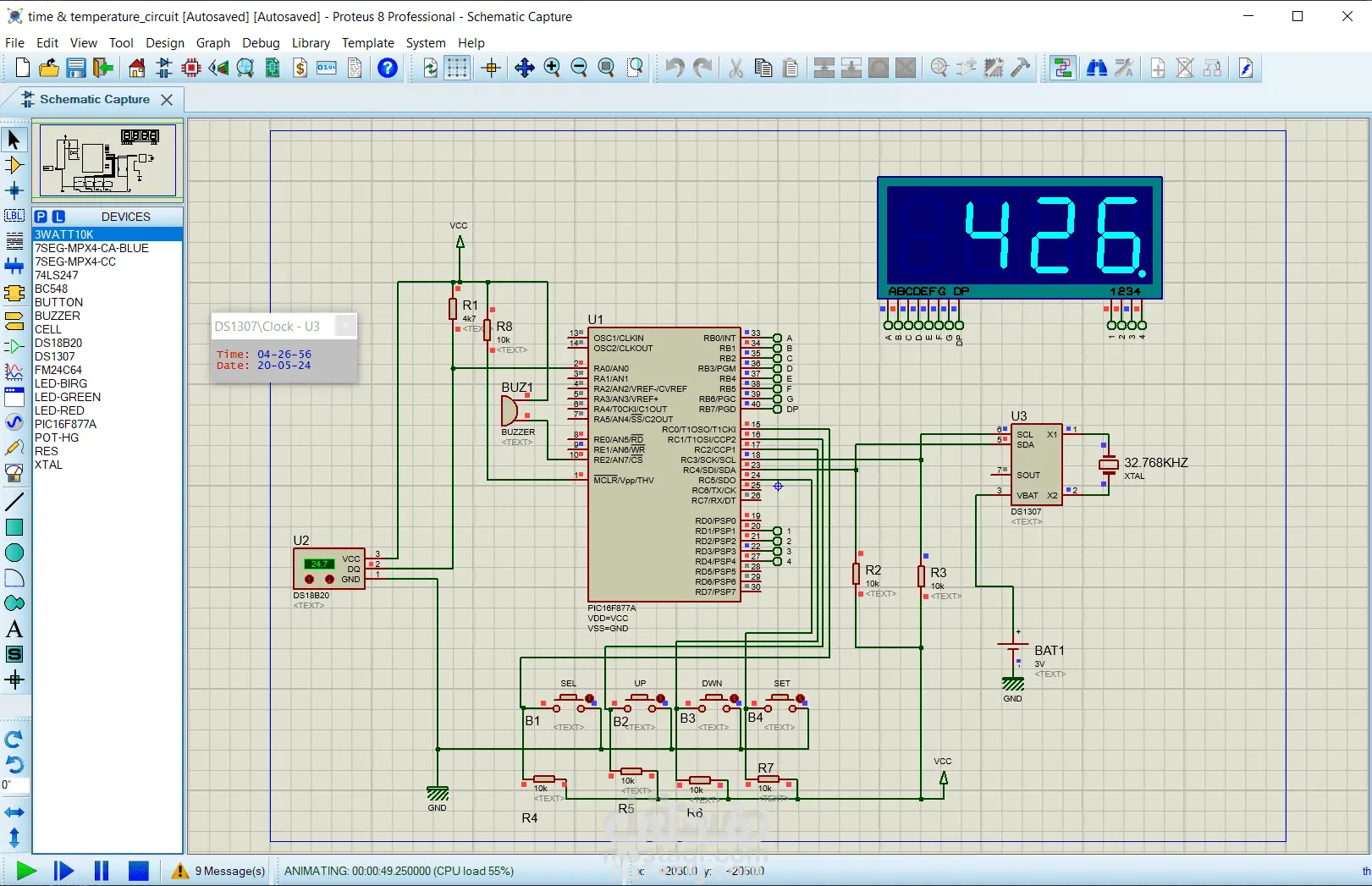Click rotation angle field showing 0°
Image resolution: width=1372 pixels, height=886 pixels.
tap(15, 785)
